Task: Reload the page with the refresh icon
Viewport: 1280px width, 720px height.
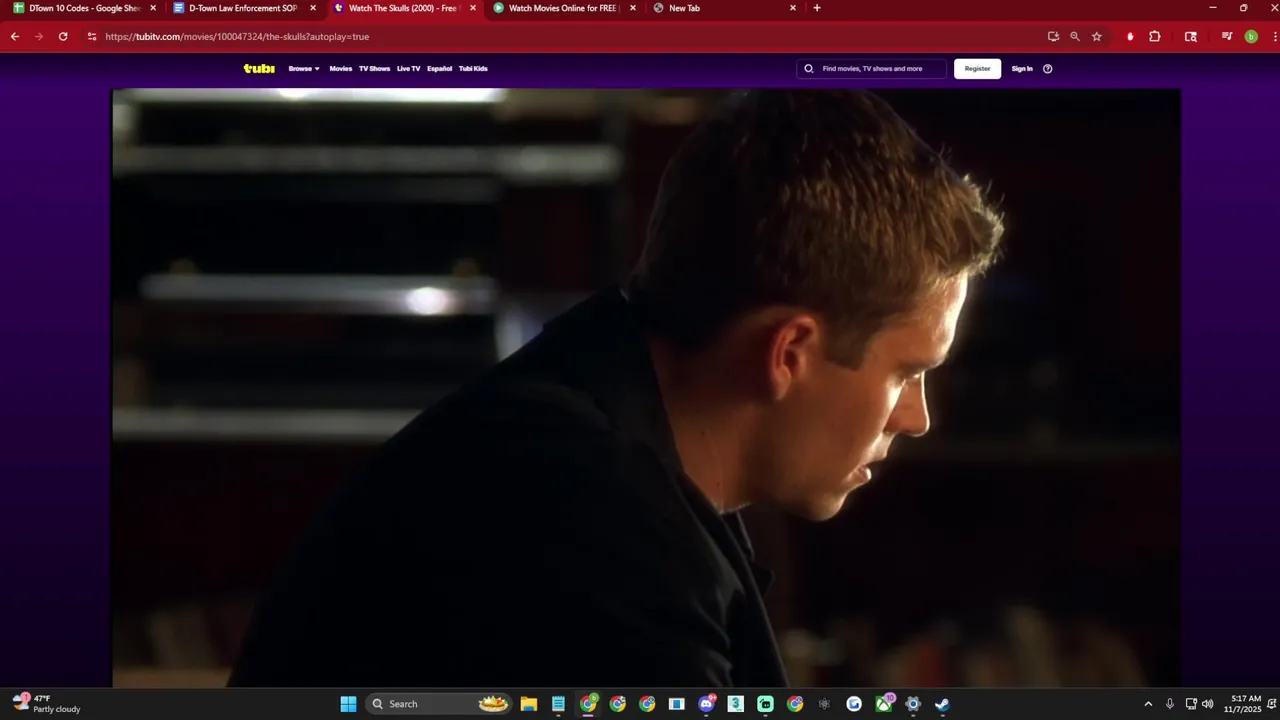Action: pos(63,36)
